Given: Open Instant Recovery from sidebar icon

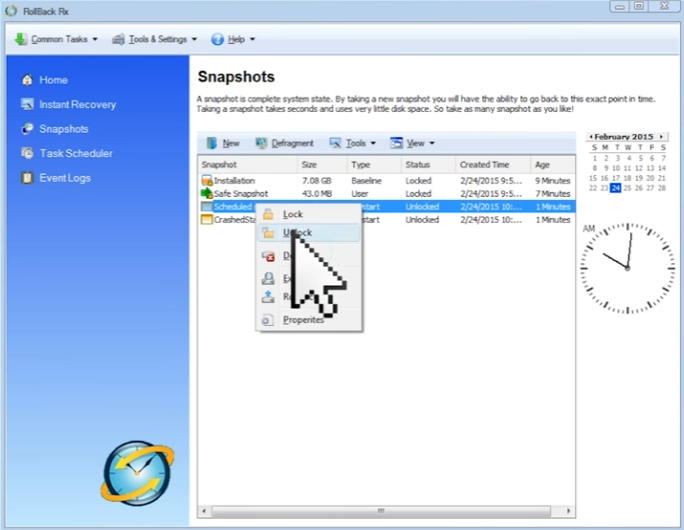Looking at the screenshot, I should [x=27, y=104].
